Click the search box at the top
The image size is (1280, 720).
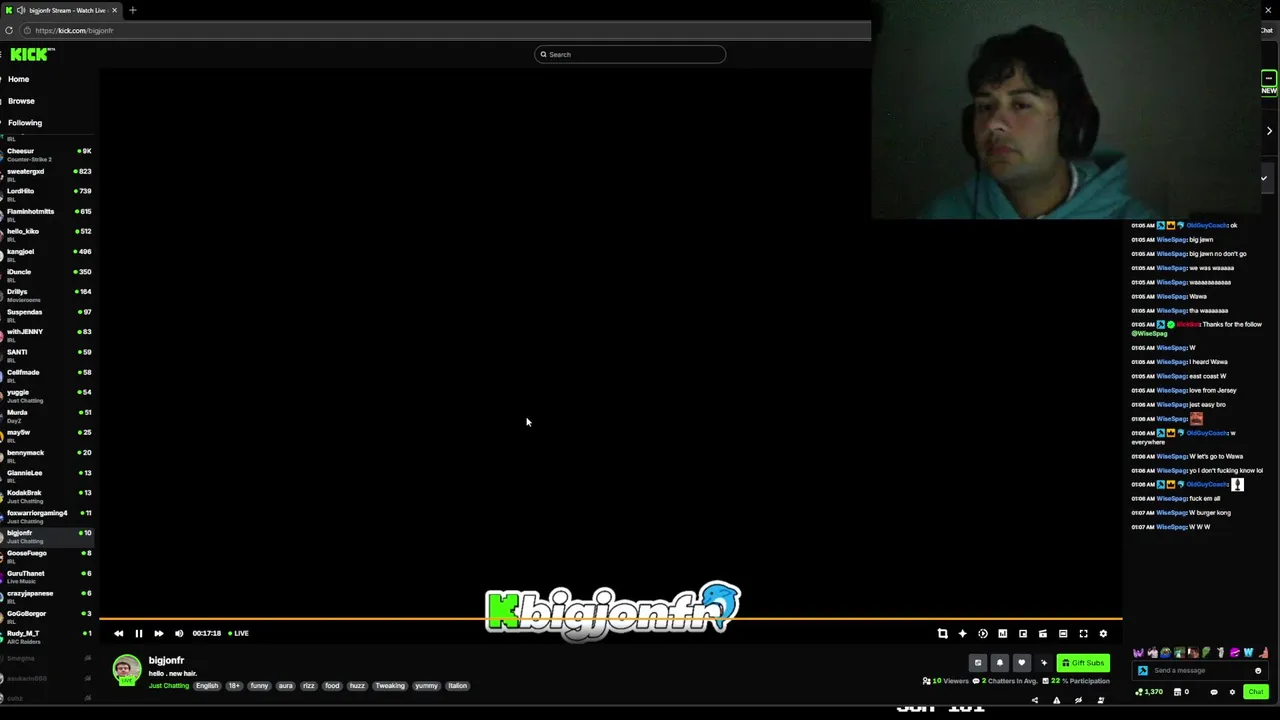(630, 54)
